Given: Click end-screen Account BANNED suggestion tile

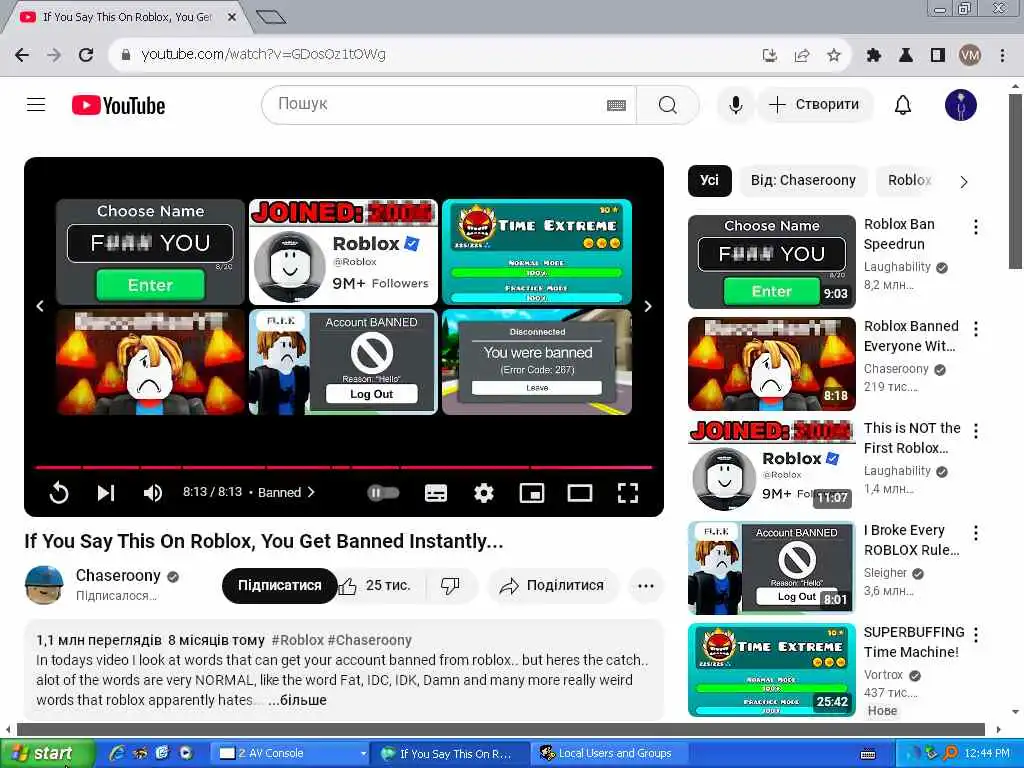Looking at the screenshot, I should pyautogui.click(x=343, y=362).
